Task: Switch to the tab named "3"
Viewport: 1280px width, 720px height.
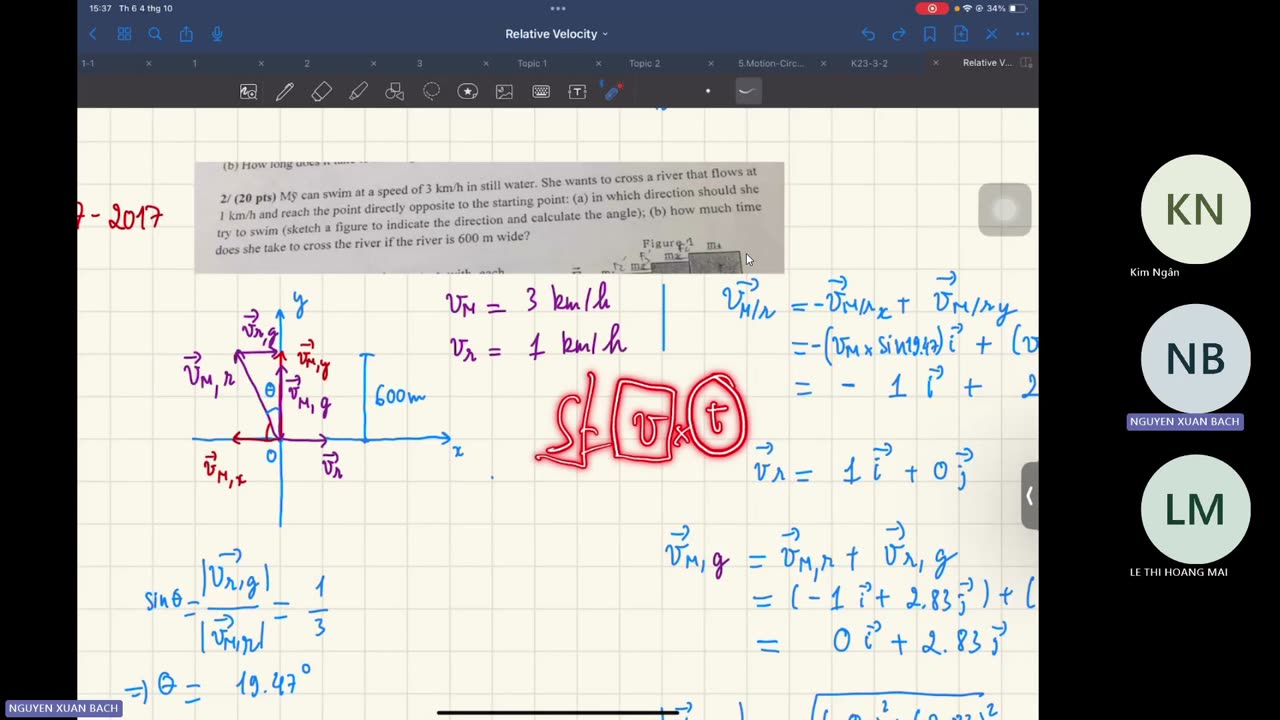Action: point(419,63)
